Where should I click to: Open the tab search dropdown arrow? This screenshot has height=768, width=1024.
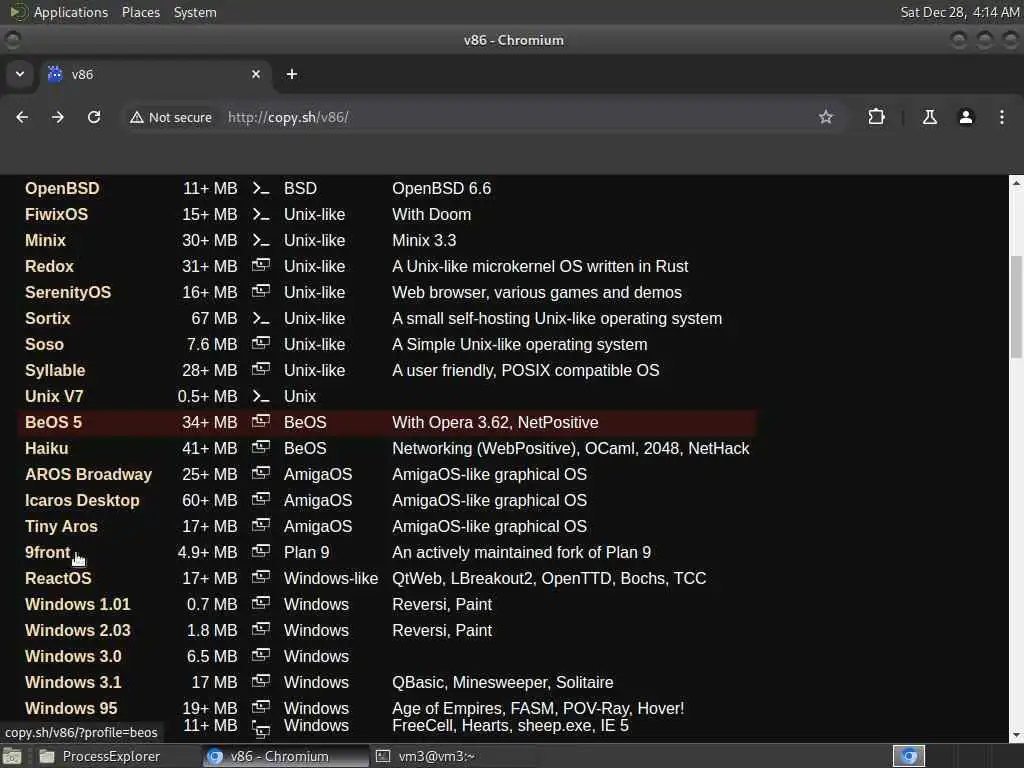tap(20, 74)
